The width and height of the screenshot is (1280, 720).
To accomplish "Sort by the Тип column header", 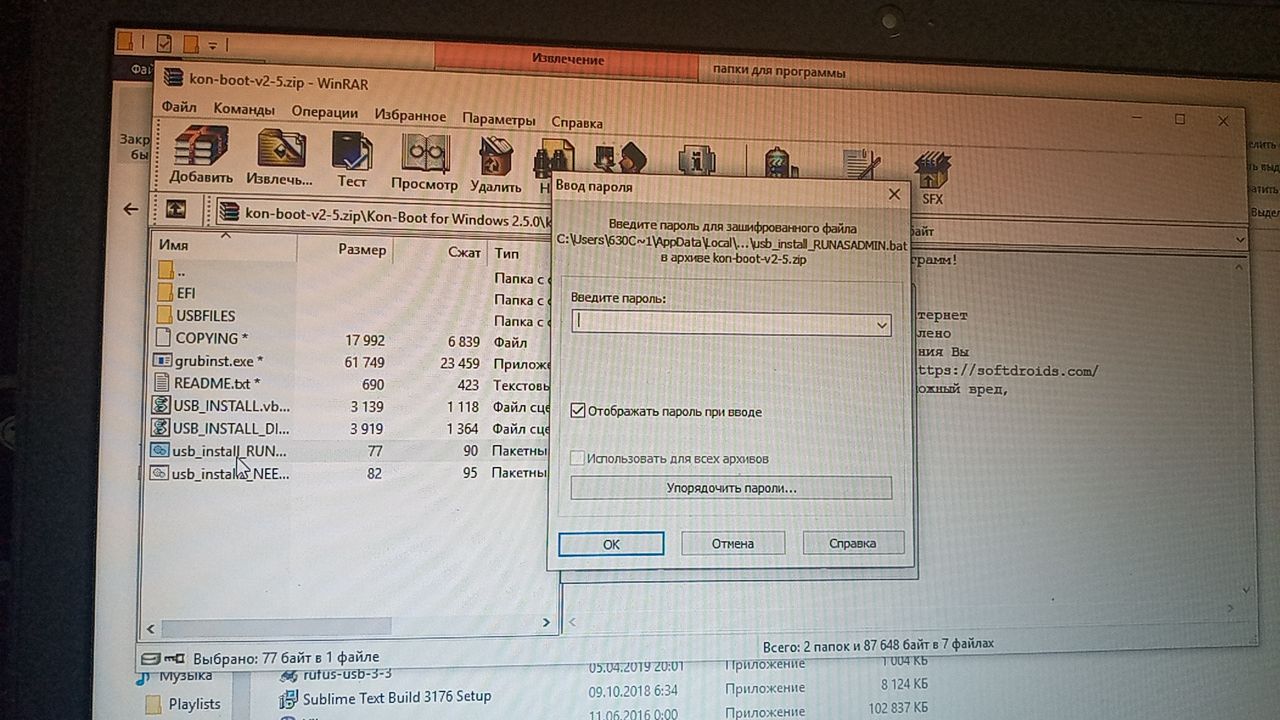I will [x=507, y=254].
